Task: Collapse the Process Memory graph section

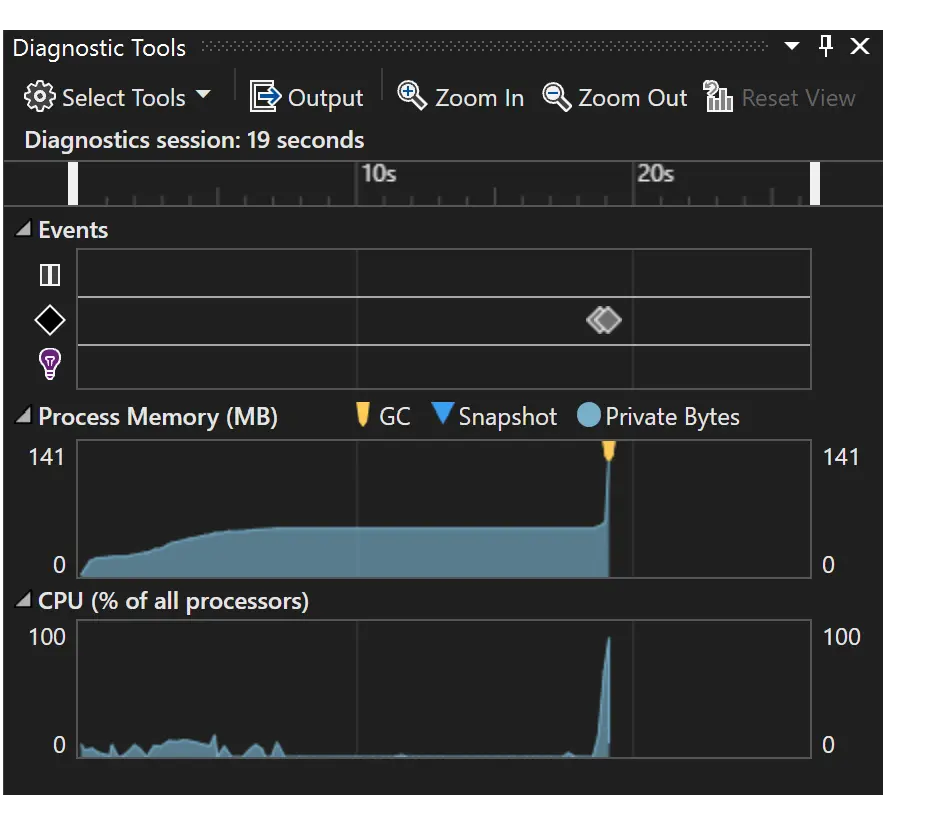Action: (x=23, y=417)
